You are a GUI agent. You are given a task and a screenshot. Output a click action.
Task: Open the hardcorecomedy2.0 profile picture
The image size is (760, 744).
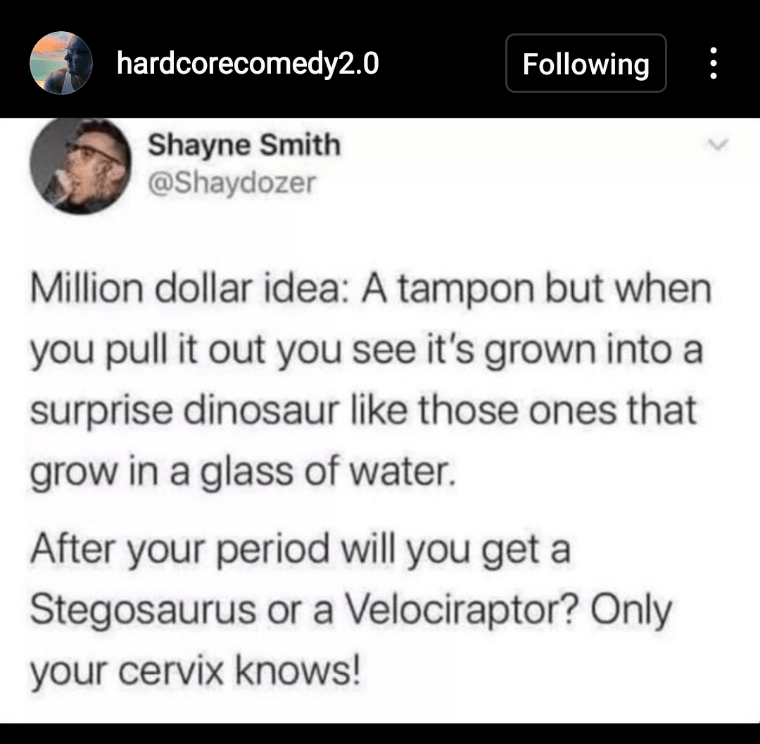pos(61,63)
